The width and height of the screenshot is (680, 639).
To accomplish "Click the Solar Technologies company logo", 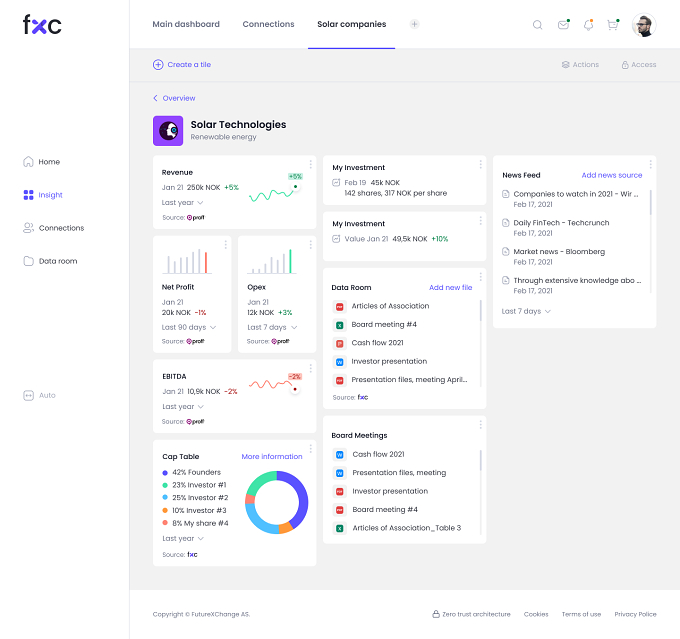I will point(168,131).
